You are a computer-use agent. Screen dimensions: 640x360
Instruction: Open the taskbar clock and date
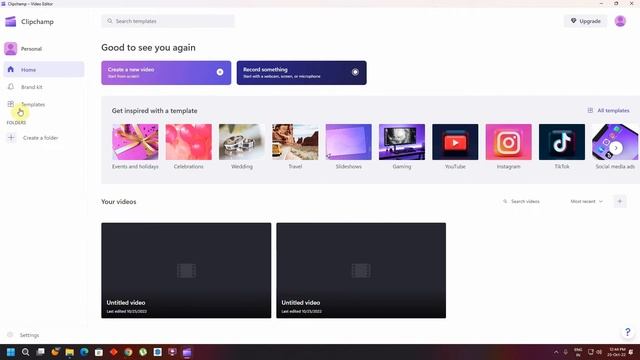[x=616, y=352]
